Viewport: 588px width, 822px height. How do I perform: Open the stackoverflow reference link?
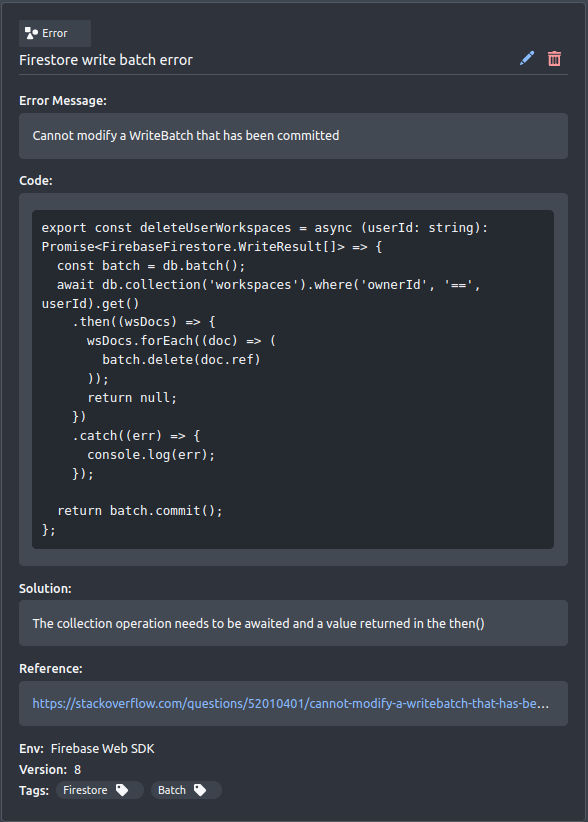291,703
